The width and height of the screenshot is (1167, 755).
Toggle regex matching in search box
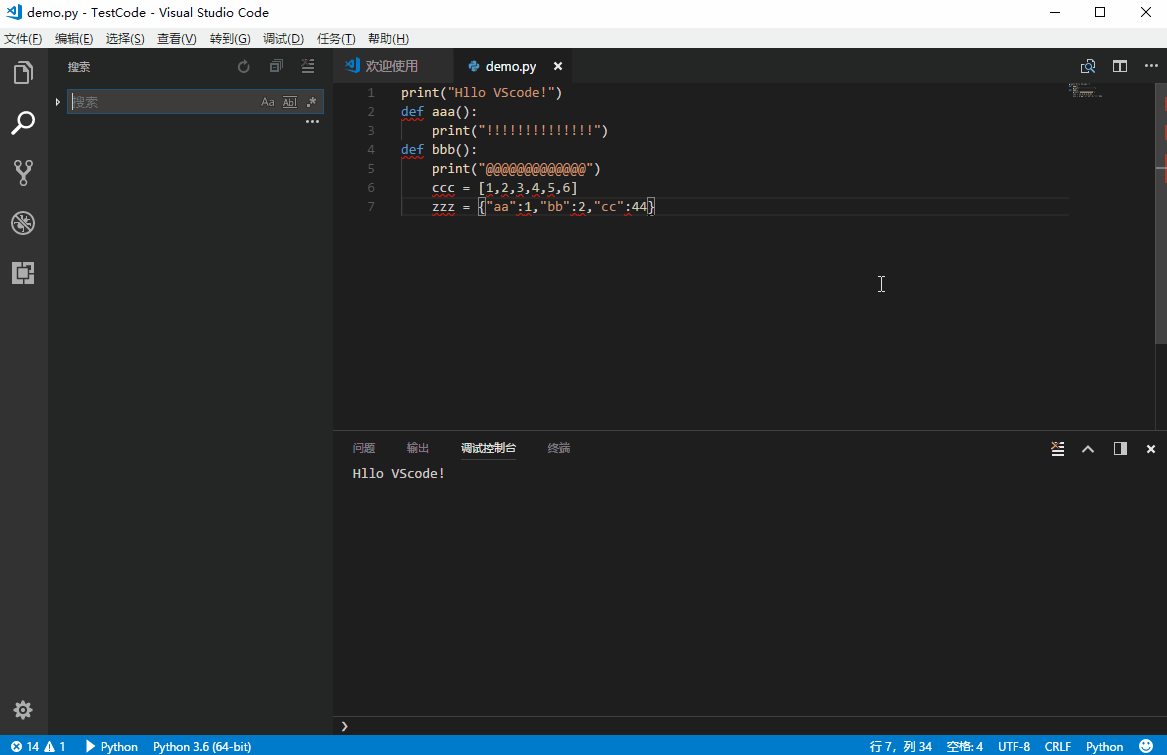(x=311, y=101)
